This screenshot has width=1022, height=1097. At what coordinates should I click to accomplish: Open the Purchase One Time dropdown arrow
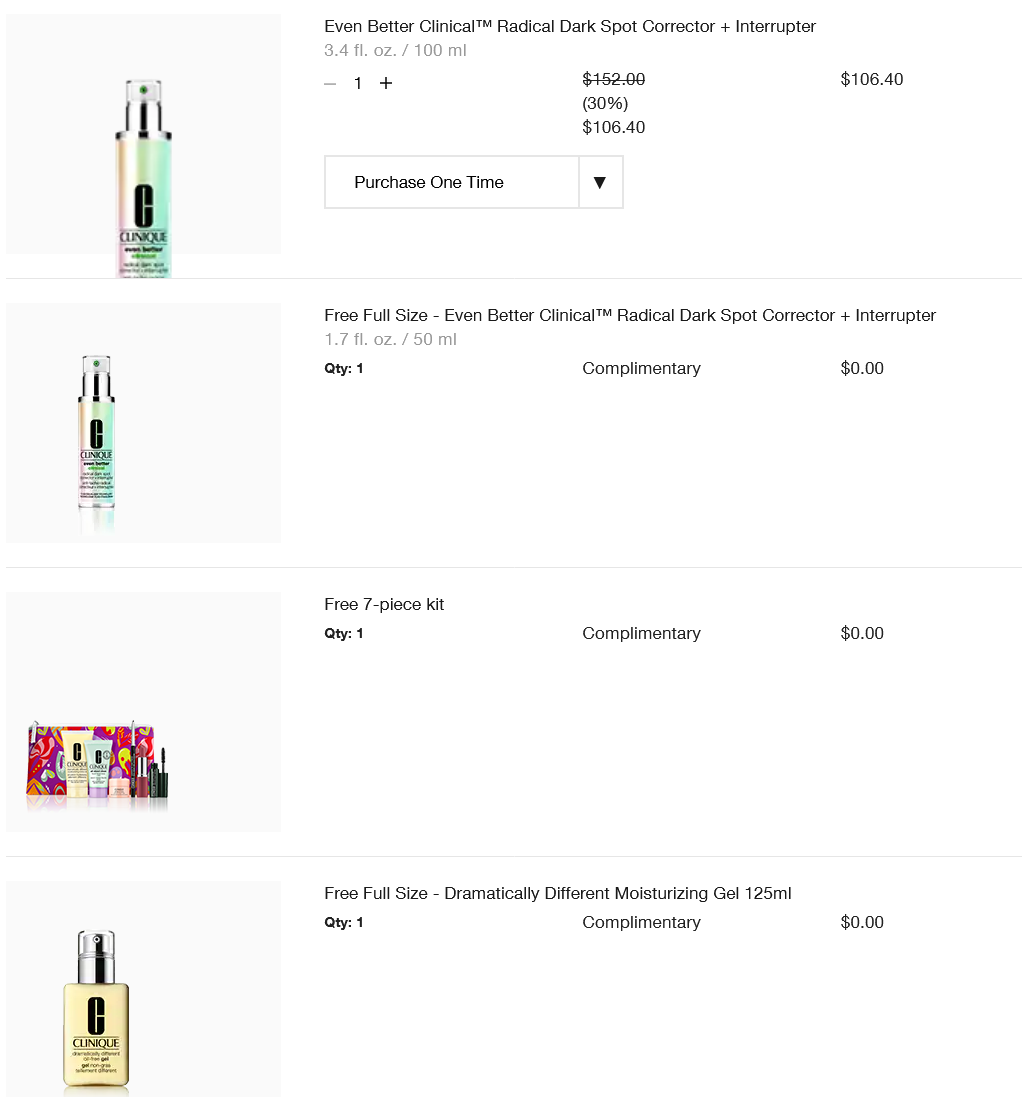tap(599, 183)
